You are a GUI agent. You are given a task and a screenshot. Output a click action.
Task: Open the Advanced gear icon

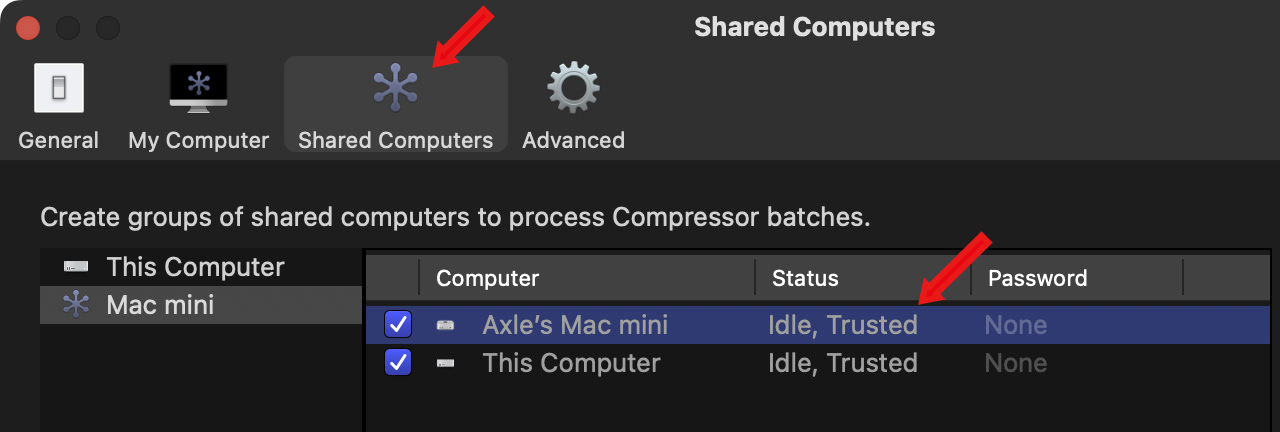point(573,88)
